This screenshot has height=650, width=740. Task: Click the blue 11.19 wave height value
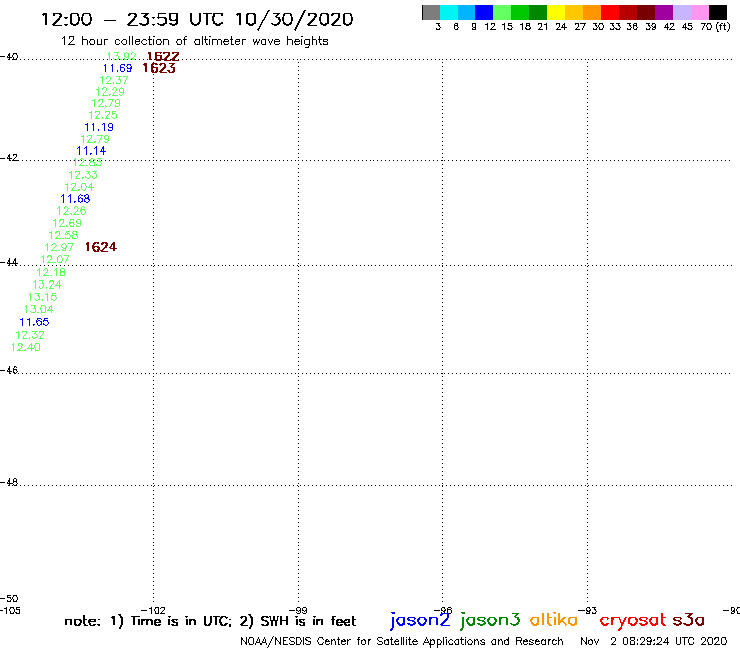[x=99, y=127]
